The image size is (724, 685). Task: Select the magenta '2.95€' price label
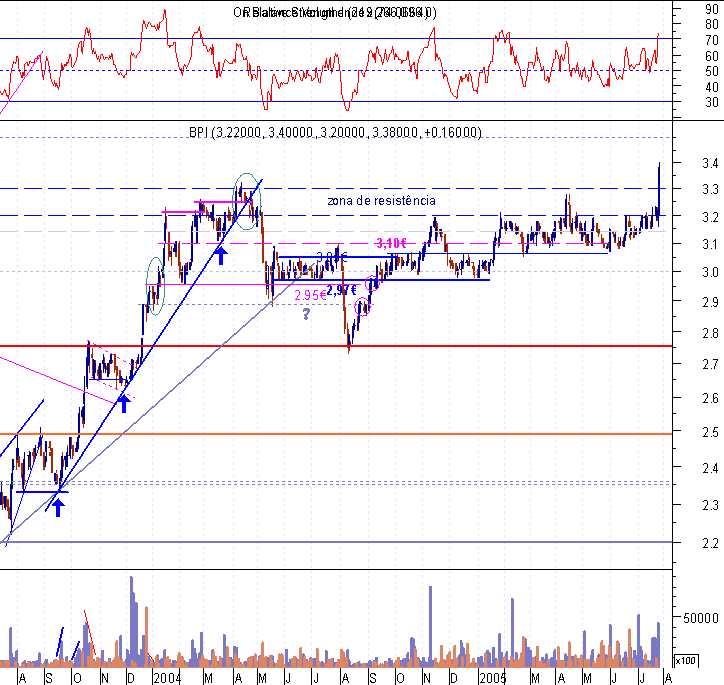point(310,295)
